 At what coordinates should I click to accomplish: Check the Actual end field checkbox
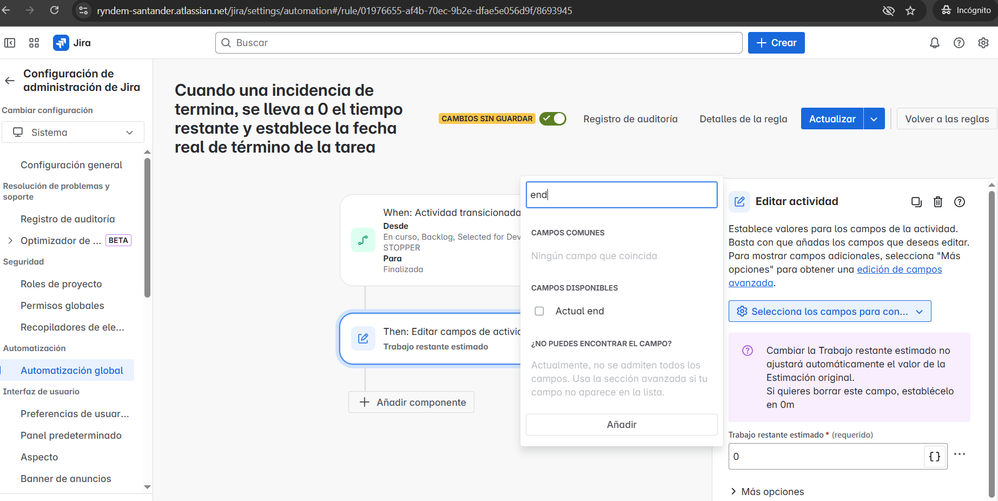pos(540,311)
